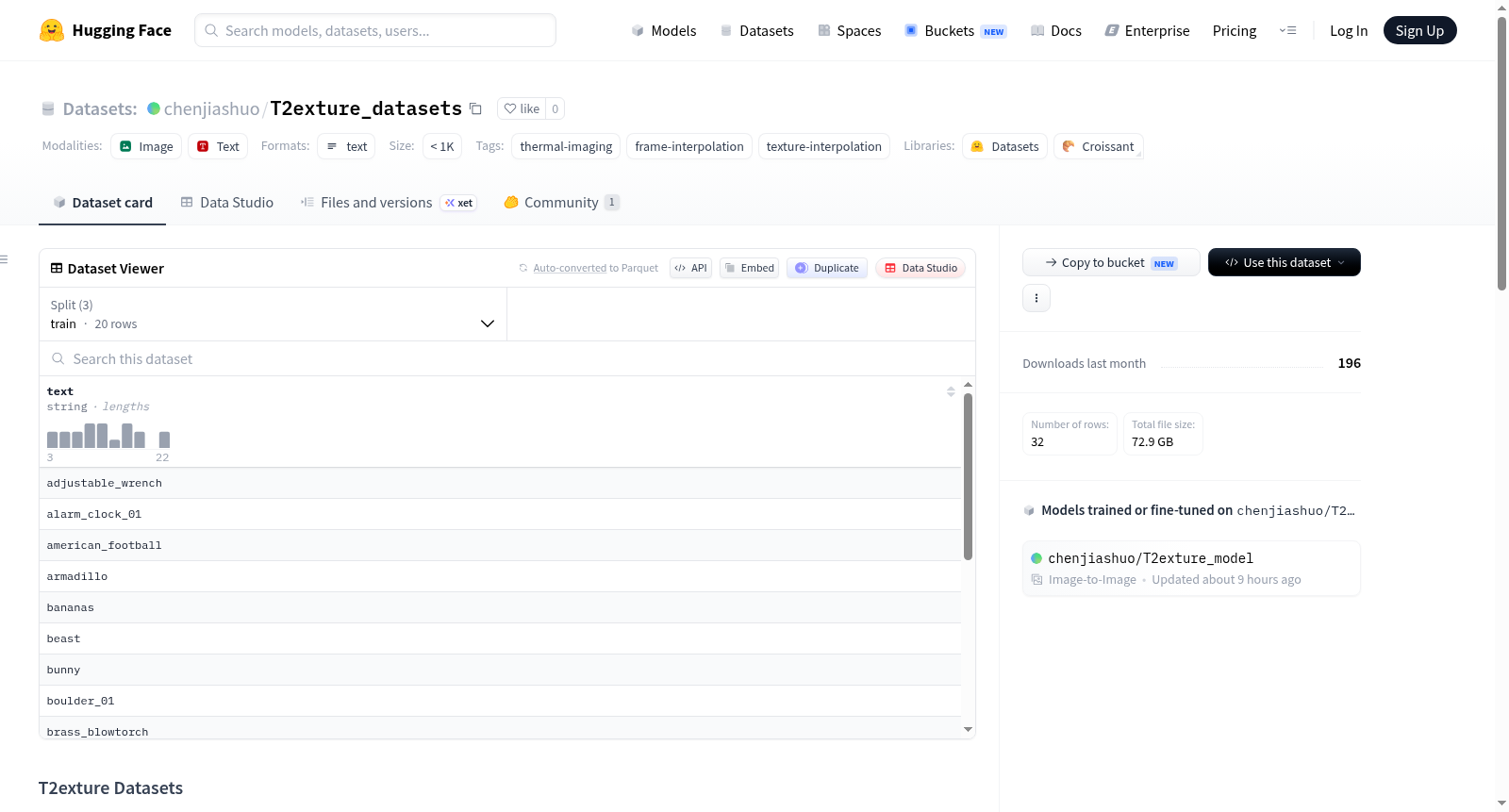The width and height of the screenshot is (1509, 812).
Task: Click the like count number
Action: click(556, 108)
